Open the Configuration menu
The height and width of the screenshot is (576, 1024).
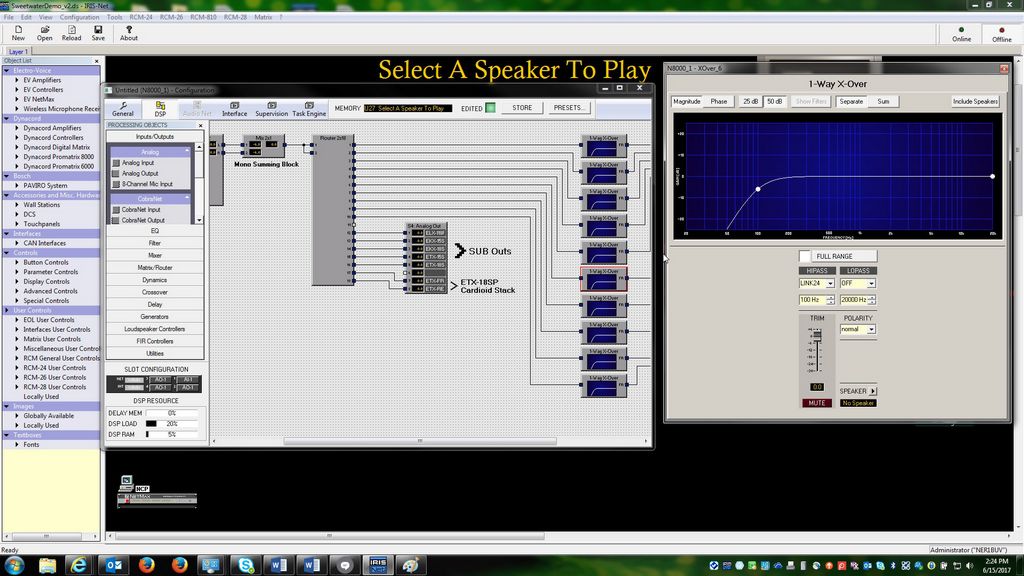click(80, 17)
